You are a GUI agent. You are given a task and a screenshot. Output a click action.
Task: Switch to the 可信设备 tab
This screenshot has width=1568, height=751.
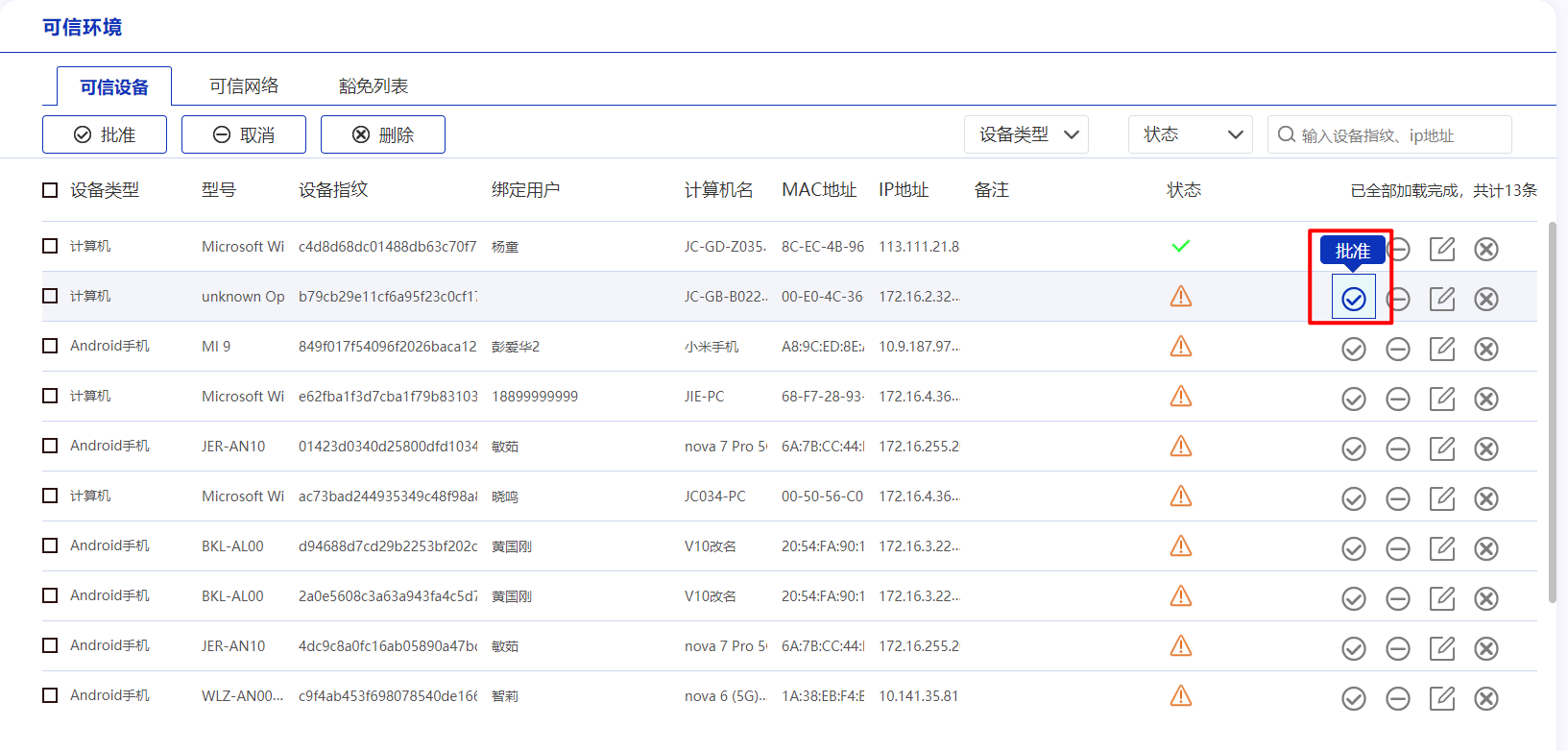[114, 86]
